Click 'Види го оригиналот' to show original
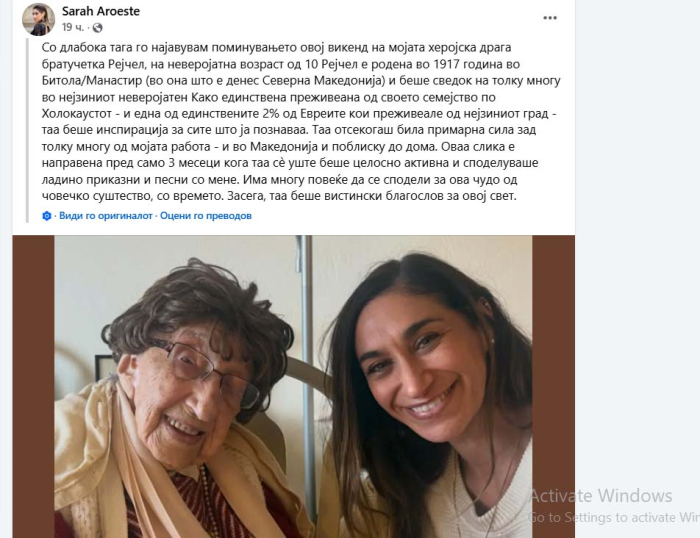Image resolution: width=700 pixels, height=538 pixels. point(106,216)
